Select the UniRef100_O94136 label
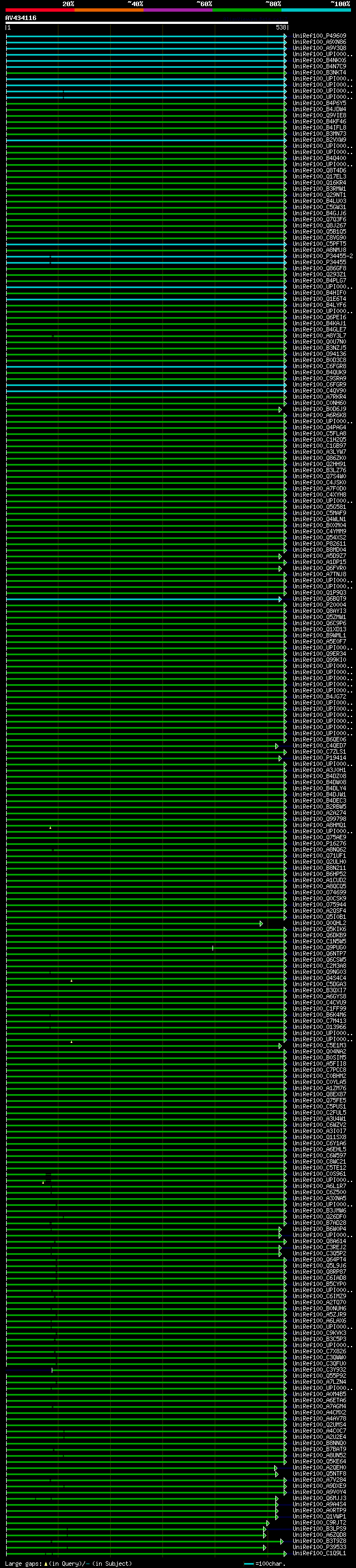Image resolution: width=356 pixels, height=1568 pixels. [319, 354]
